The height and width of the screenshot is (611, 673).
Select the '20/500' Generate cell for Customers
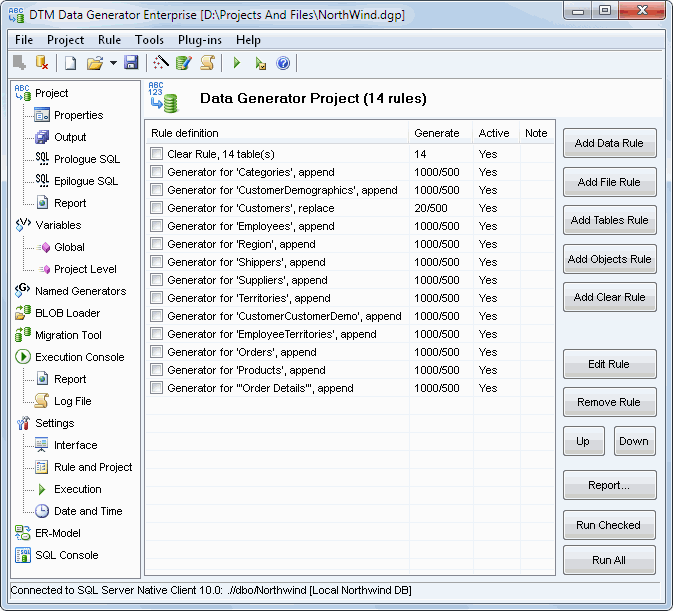[x=430, y=208]
